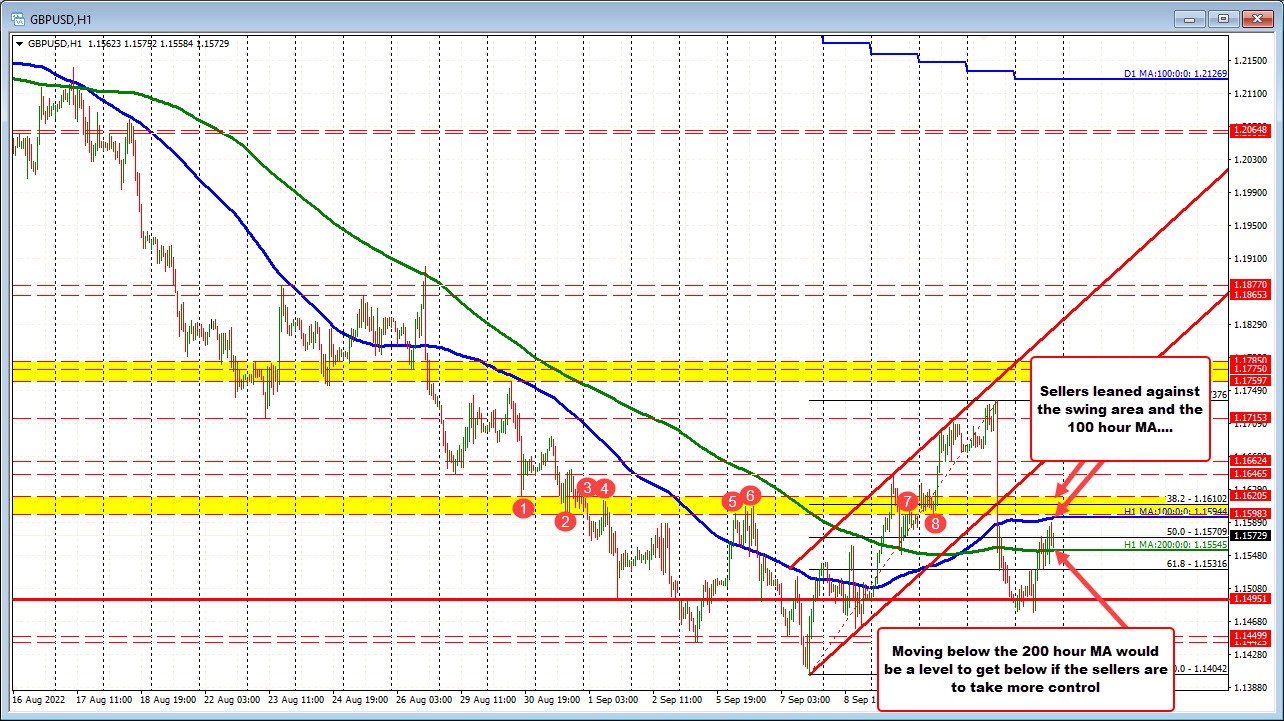Select circled marker 8 below marker 7

(934, 522)
